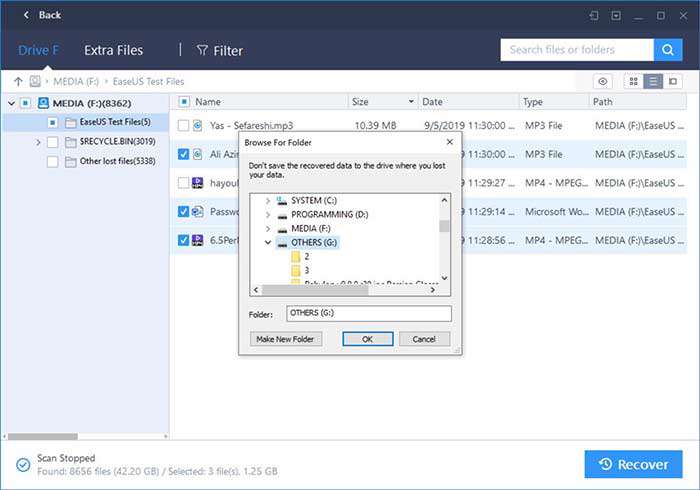Click the Search files or folders field
This screenshot has width=700, height=490.
tap(577, 50)
